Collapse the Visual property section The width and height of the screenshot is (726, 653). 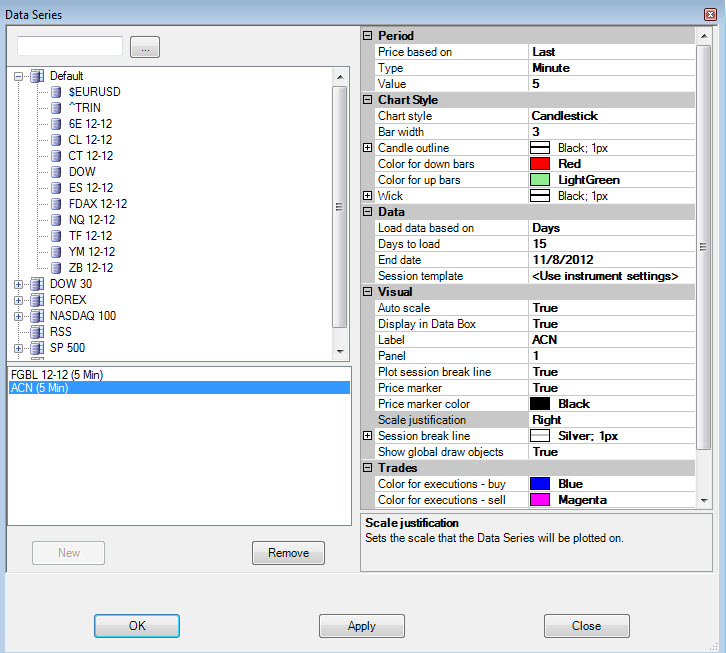point(368,292)
